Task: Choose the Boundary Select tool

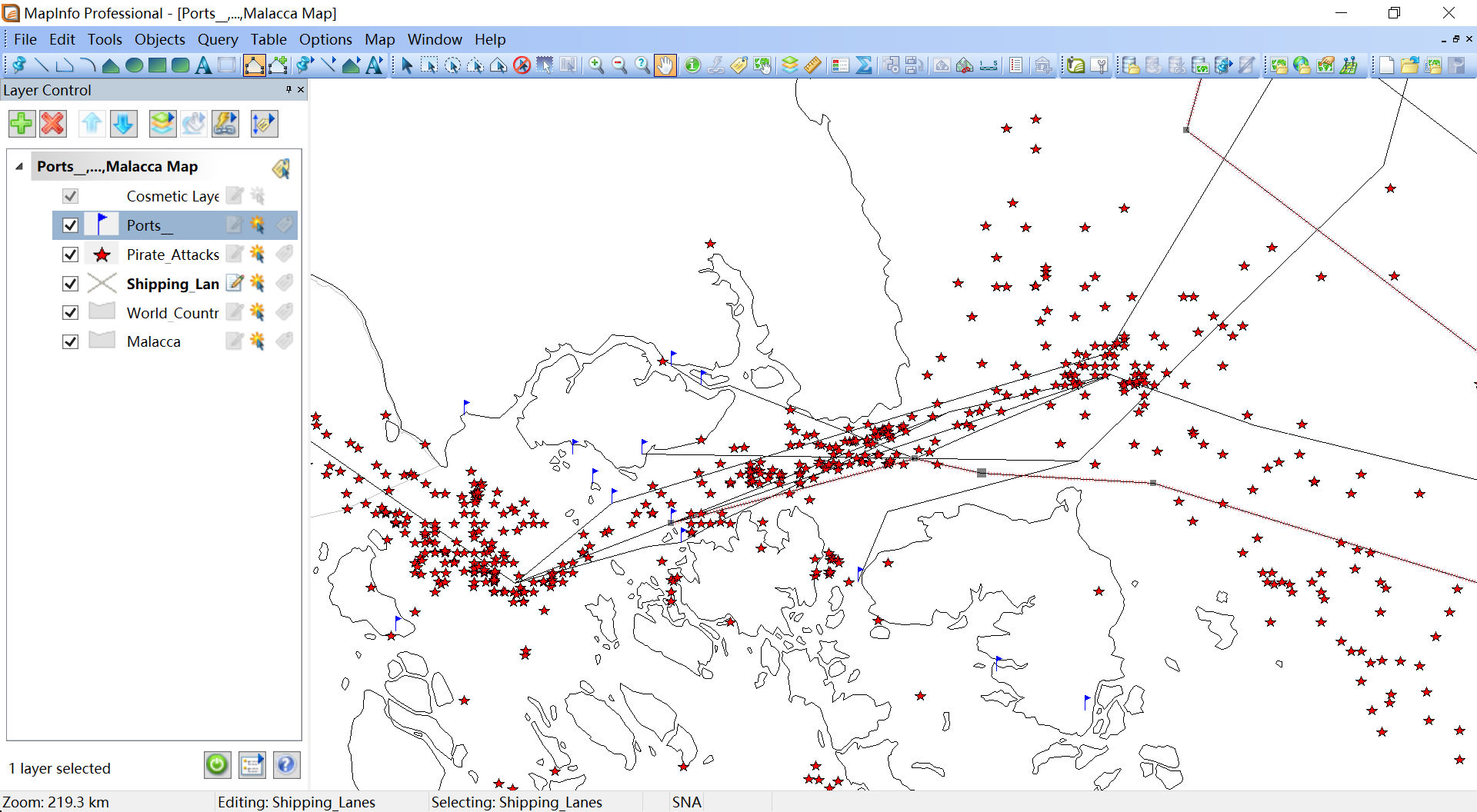Action: [498, 65]
